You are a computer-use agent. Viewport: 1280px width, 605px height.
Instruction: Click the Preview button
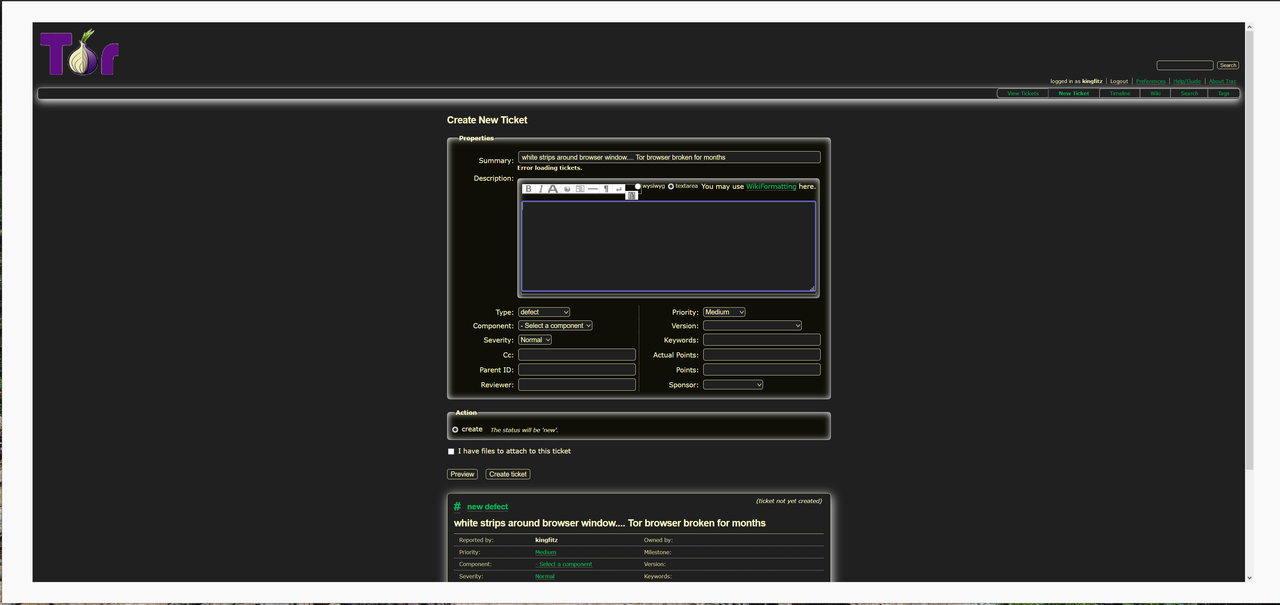tap(462, 474)
